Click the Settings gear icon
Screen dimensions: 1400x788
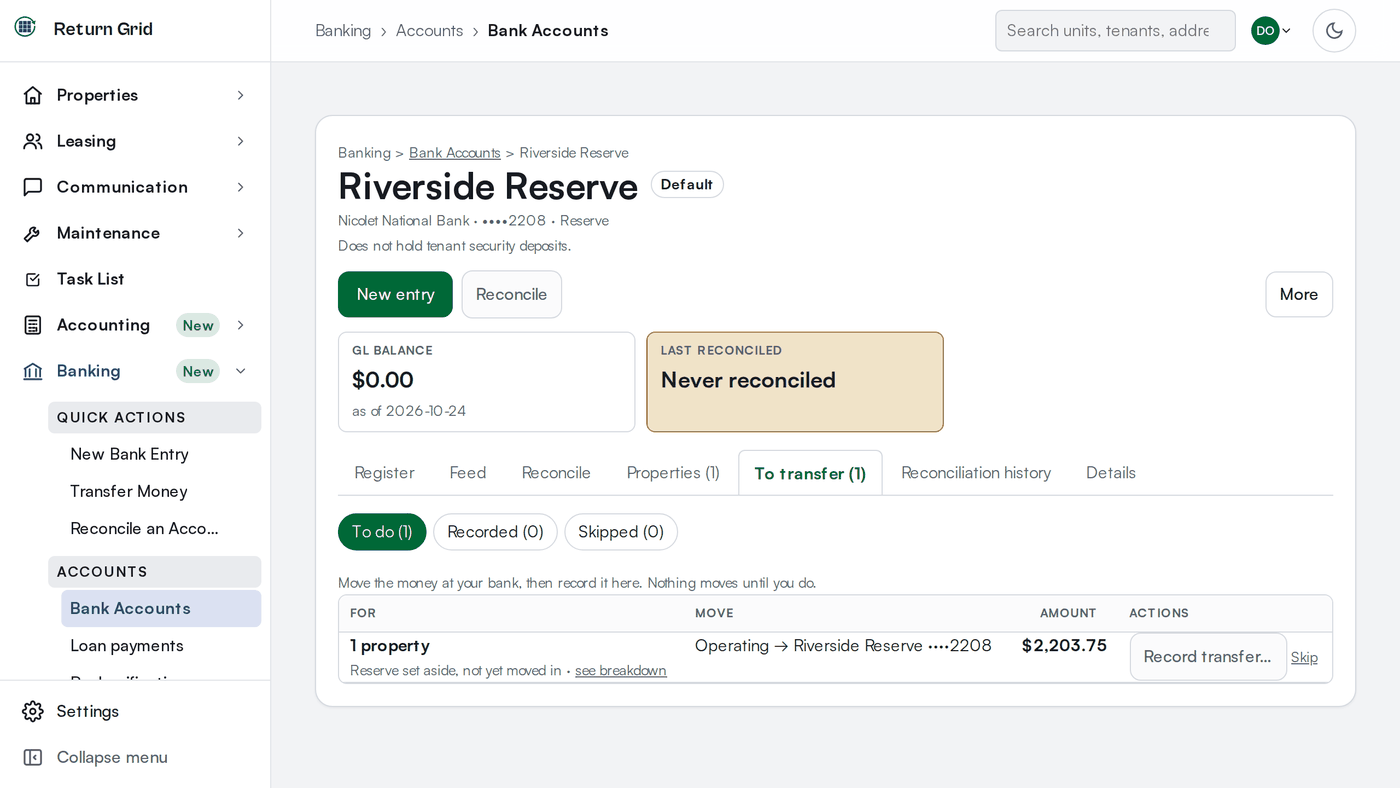(x=33, y=711)
